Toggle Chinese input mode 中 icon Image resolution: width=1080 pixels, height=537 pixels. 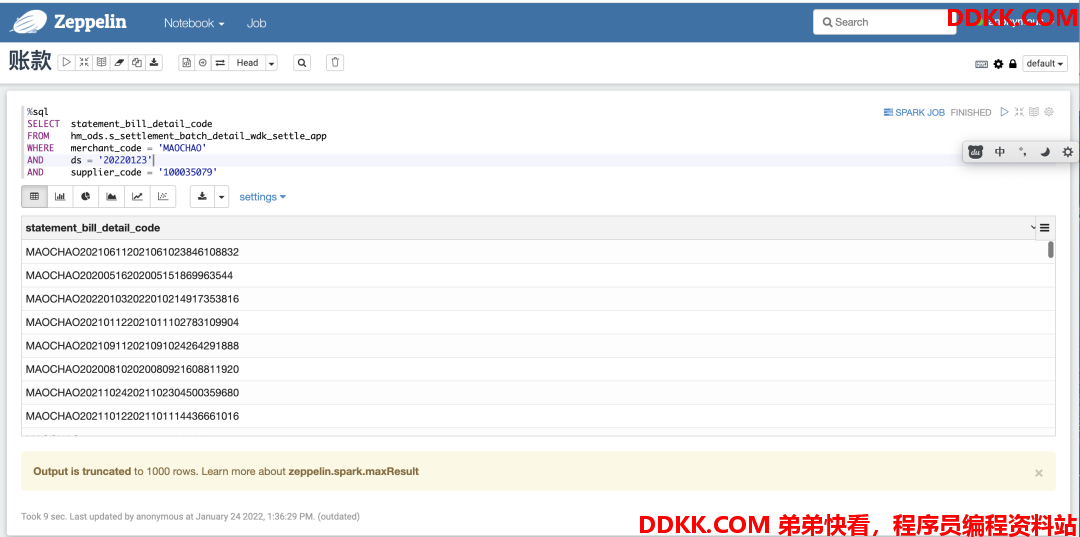[999, 152]
